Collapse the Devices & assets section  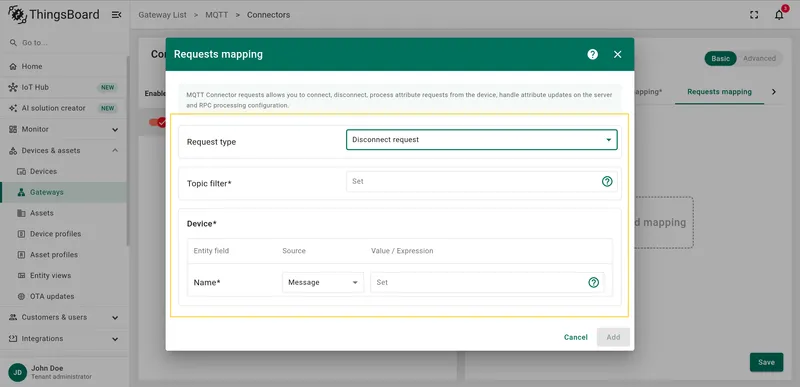(x=64, y=150)
